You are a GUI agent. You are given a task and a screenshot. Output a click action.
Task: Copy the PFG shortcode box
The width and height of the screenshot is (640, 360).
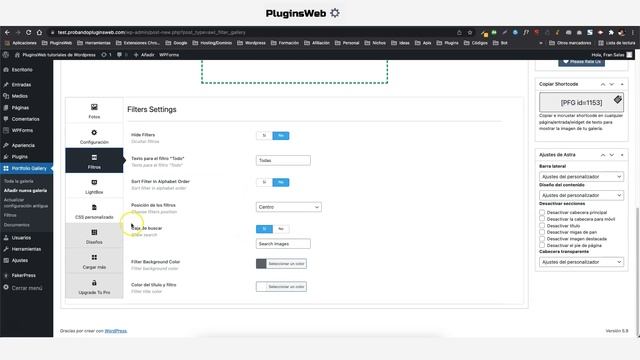coord(581,102)
